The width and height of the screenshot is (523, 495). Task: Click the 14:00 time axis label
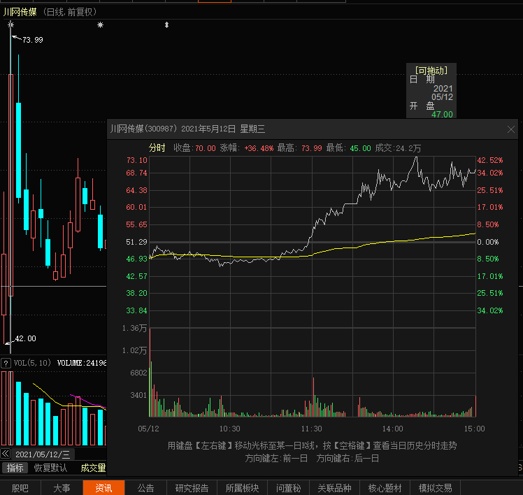[393, 429]
